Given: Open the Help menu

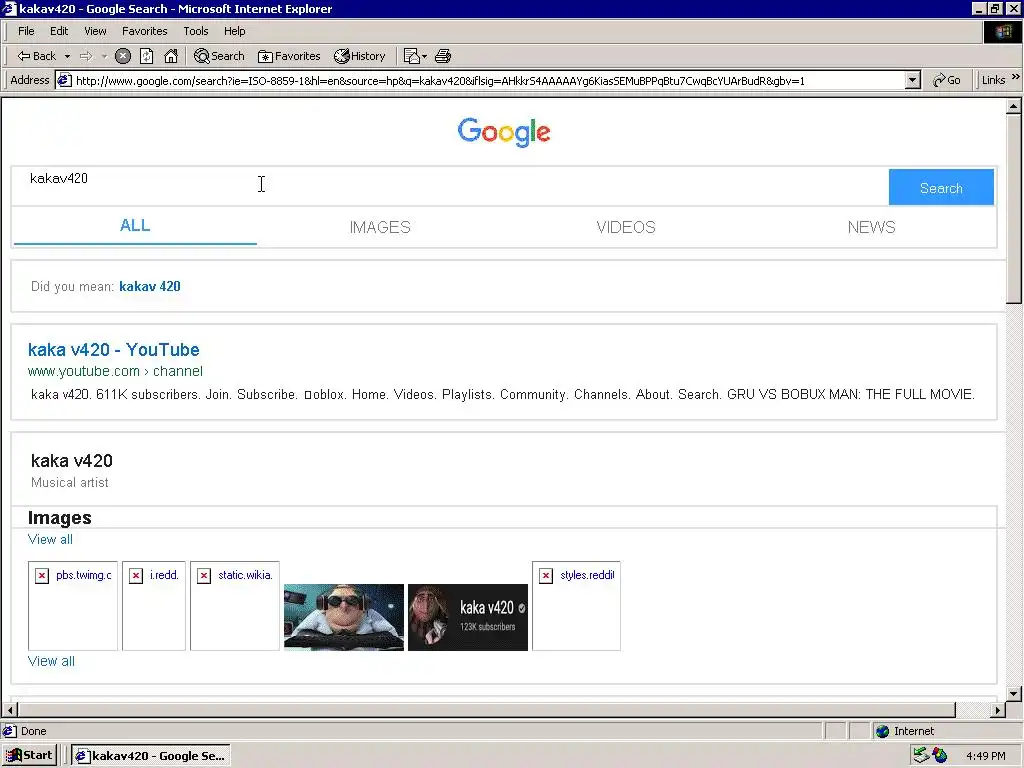Looking at the screenshot, I should click(234, 31).
